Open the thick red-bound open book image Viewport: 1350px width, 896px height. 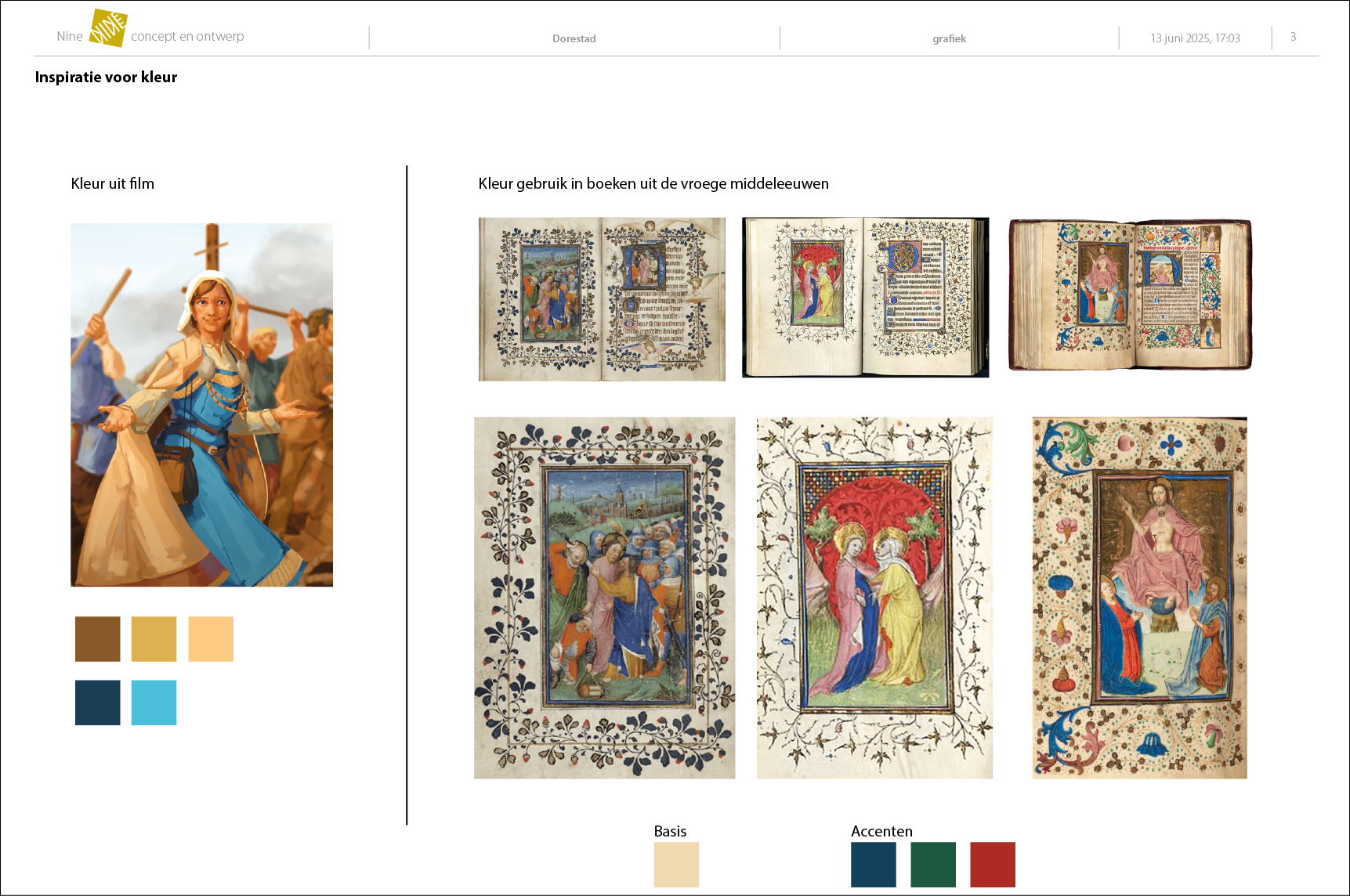(1130, 294)
